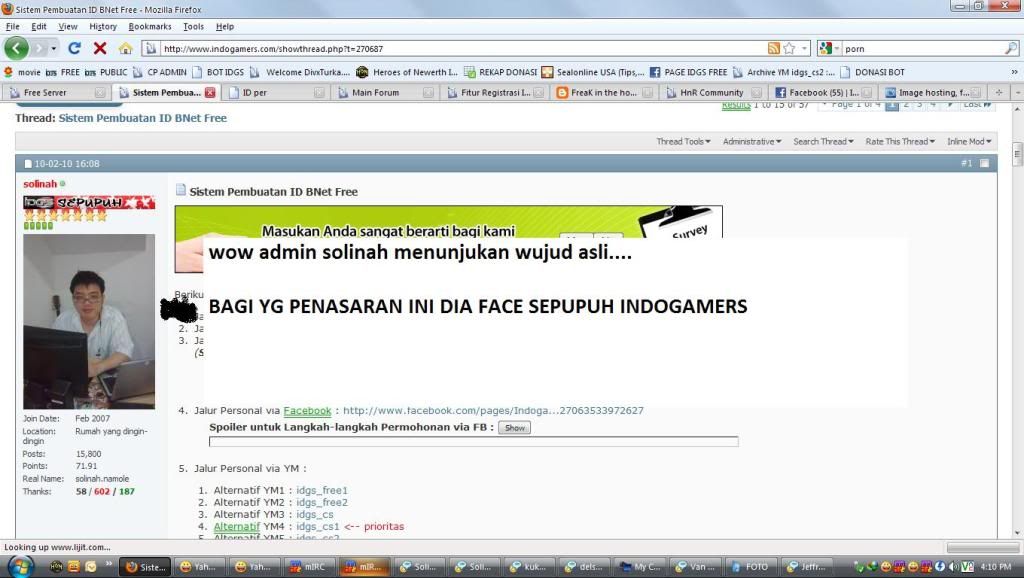Screen dimensions: 1024x578
Task: Go back with the green Back arrow
Action: coord(16,48)
